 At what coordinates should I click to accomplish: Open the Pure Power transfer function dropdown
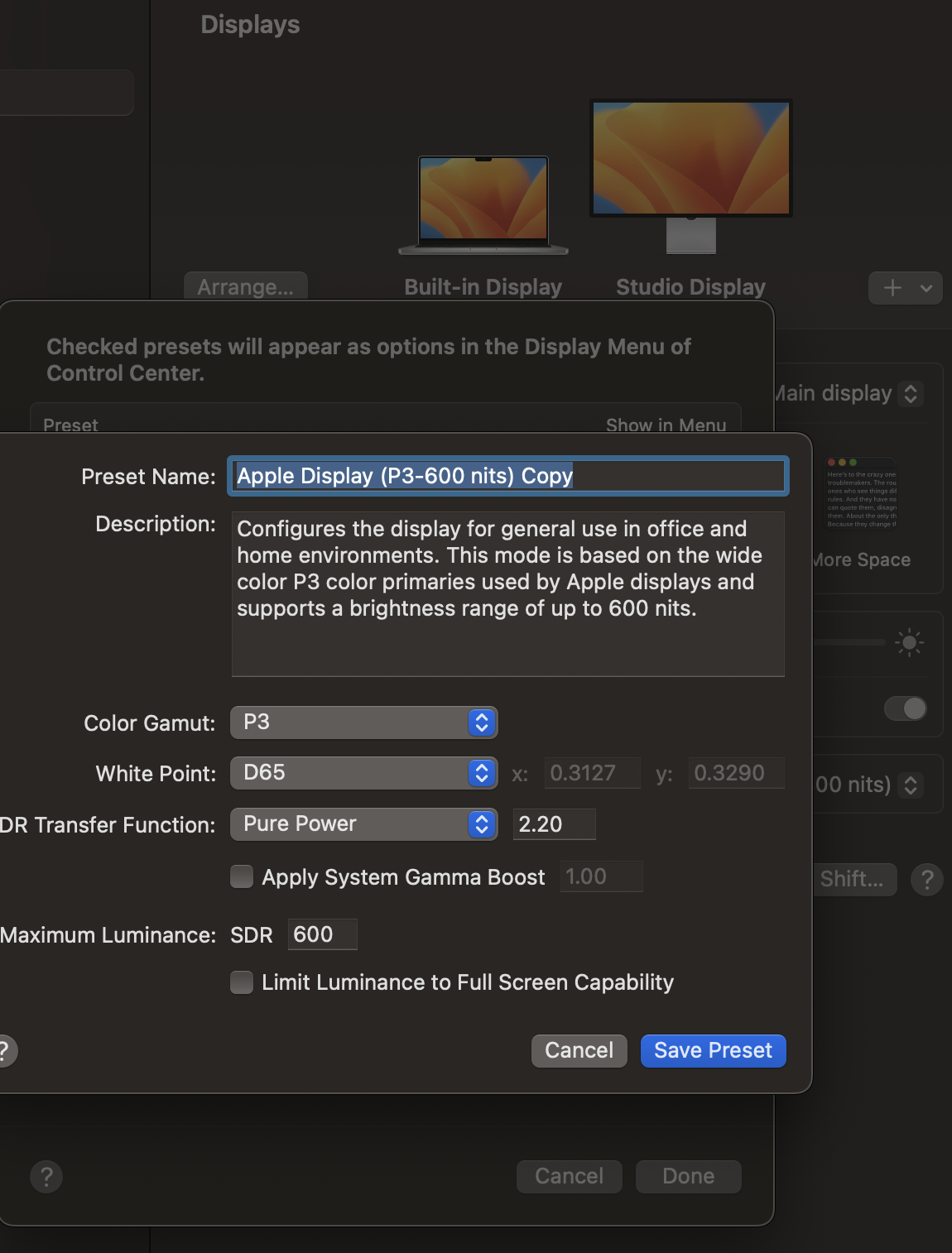click(x=363, y=824)
